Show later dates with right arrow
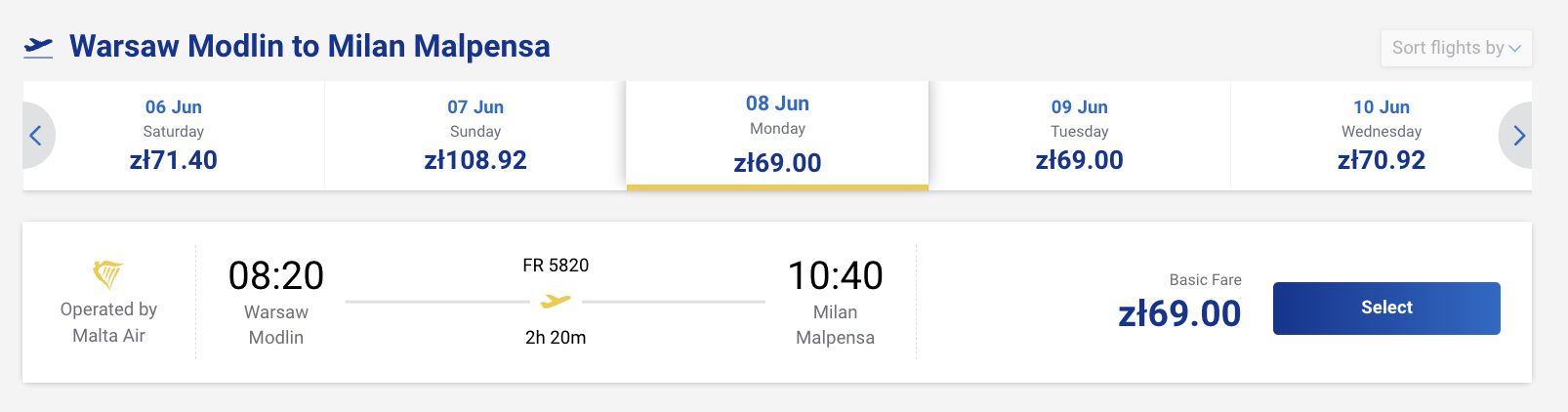This screenshot has width=1568, height=412. pyautogui.click(x=1518, y=136)
